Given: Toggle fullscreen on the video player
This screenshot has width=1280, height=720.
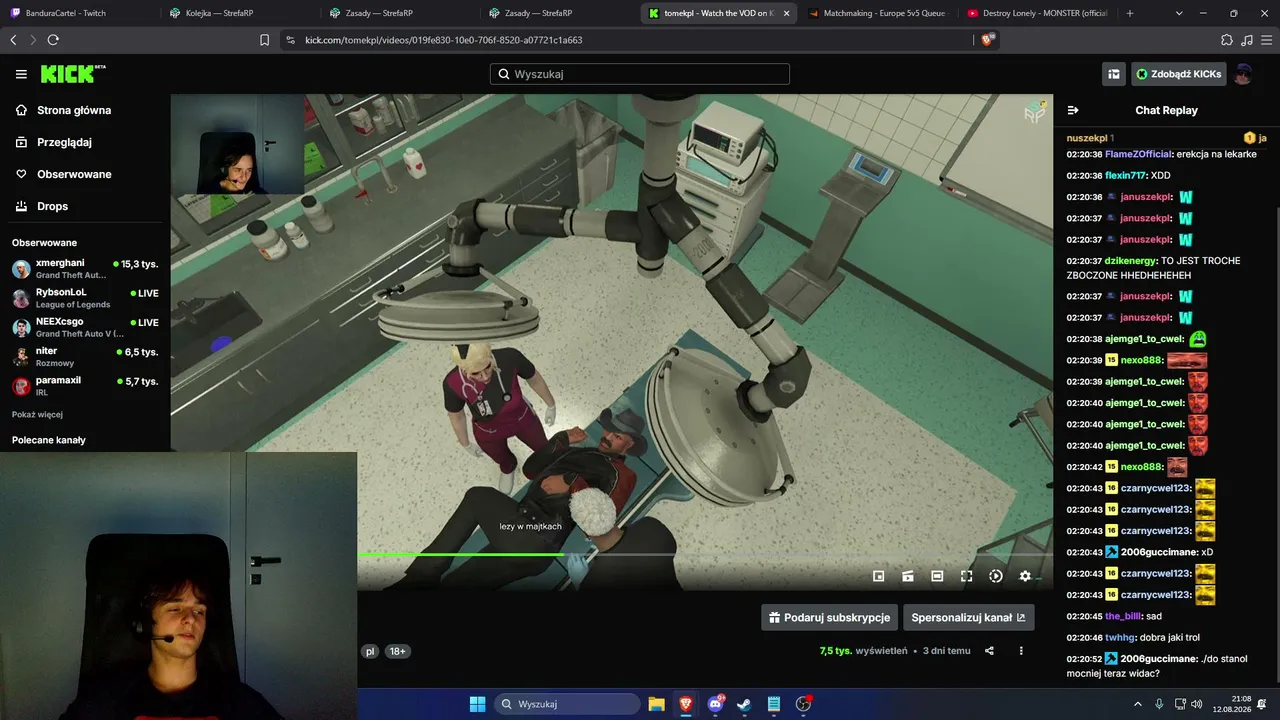Looking at the screenshot, I should point(966,576).
